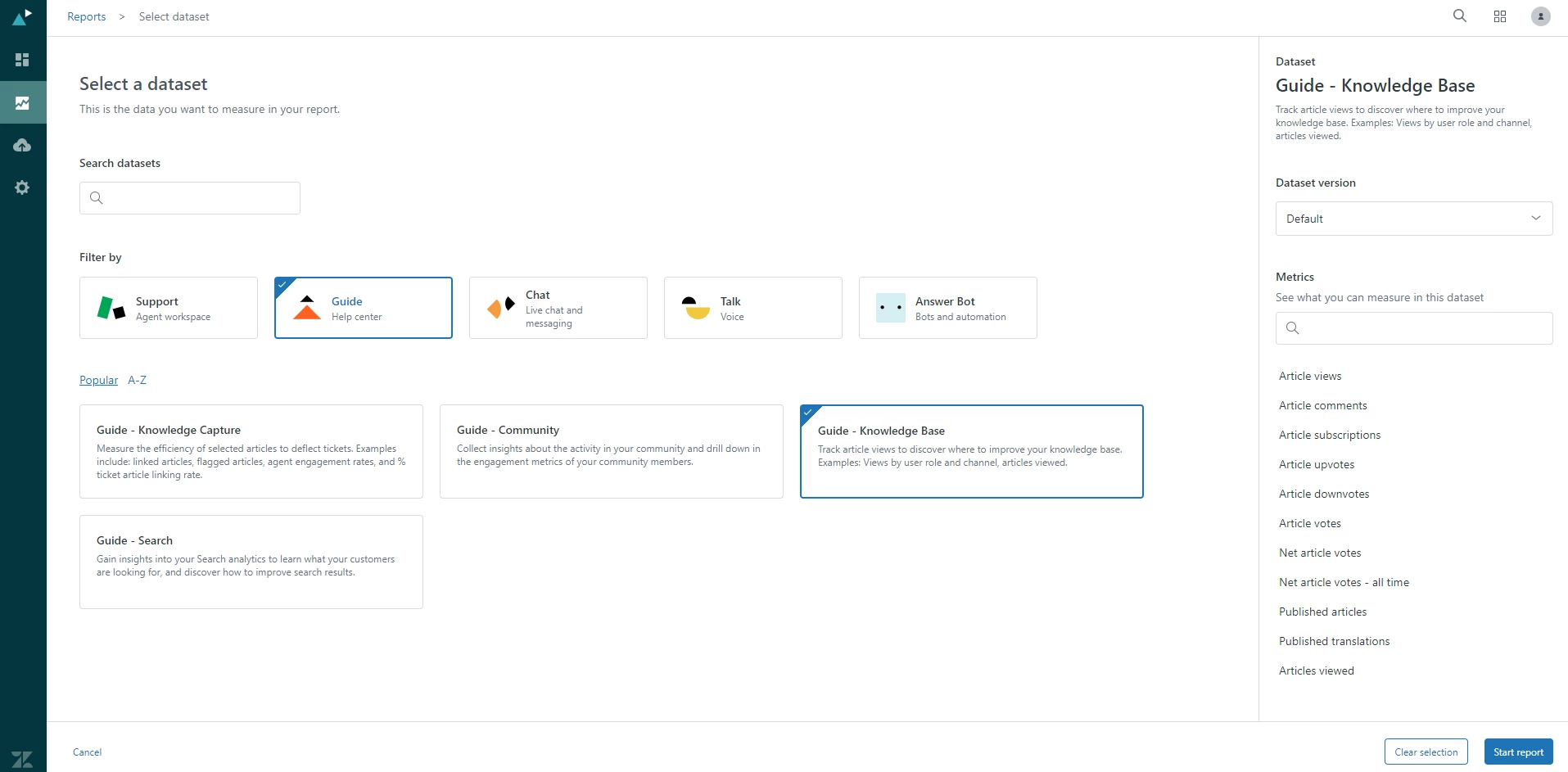Click the search magnifier in top bar
Screen dimensions: 1568x772
(1460, 16)
